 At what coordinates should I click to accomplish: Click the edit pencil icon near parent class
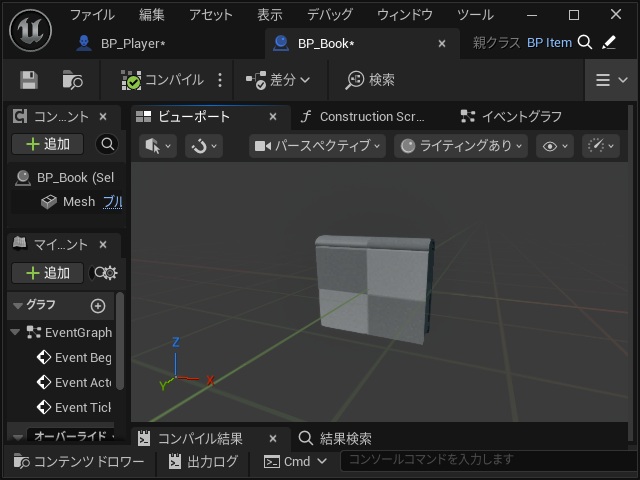coord(609,42)
